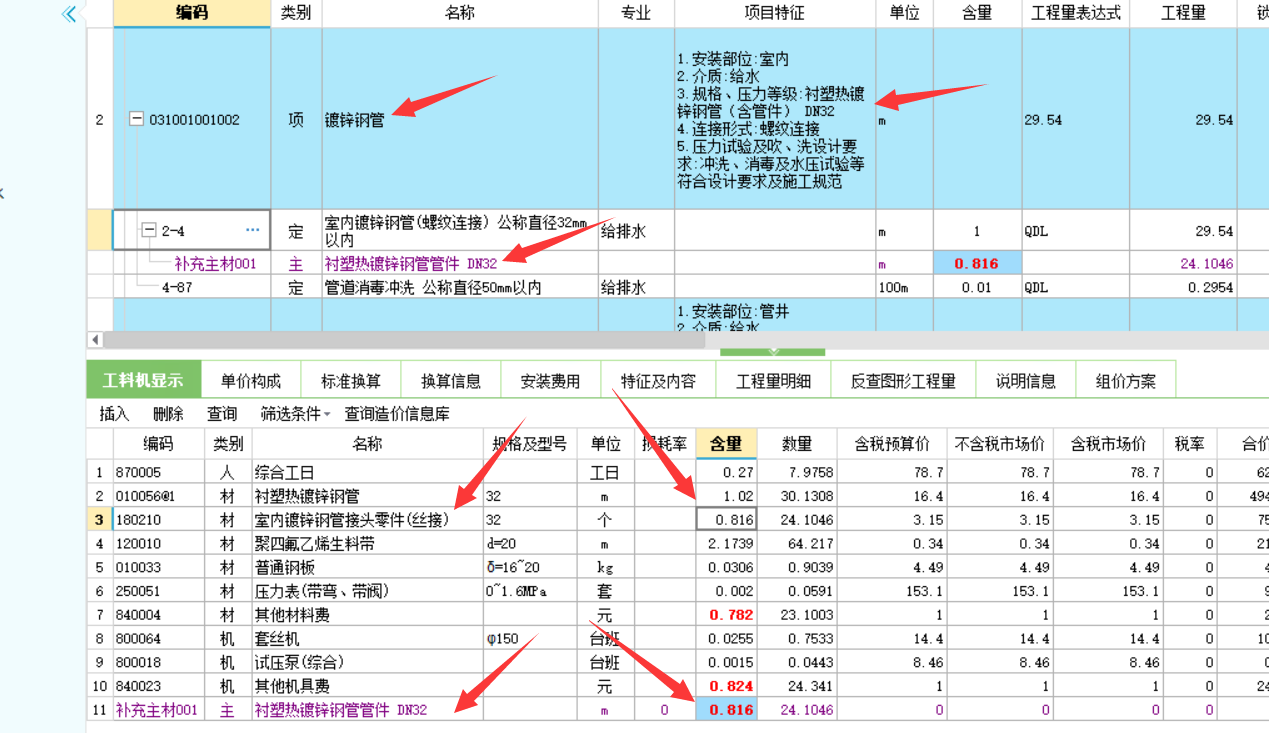Open the 特征及内容 tab

[658, 381]
